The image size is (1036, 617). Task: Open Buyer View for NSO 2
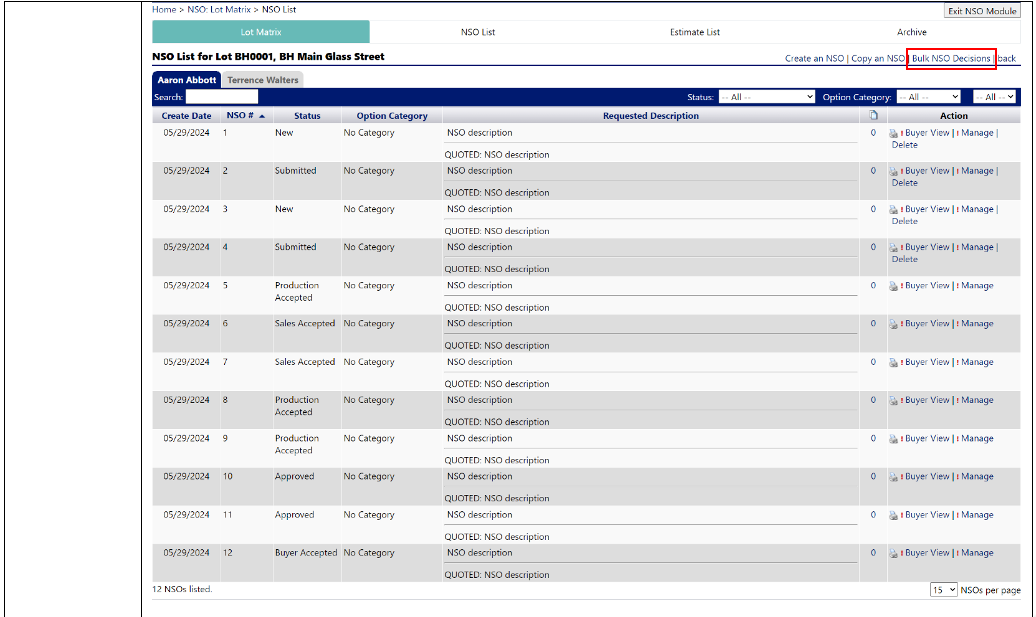927,170
